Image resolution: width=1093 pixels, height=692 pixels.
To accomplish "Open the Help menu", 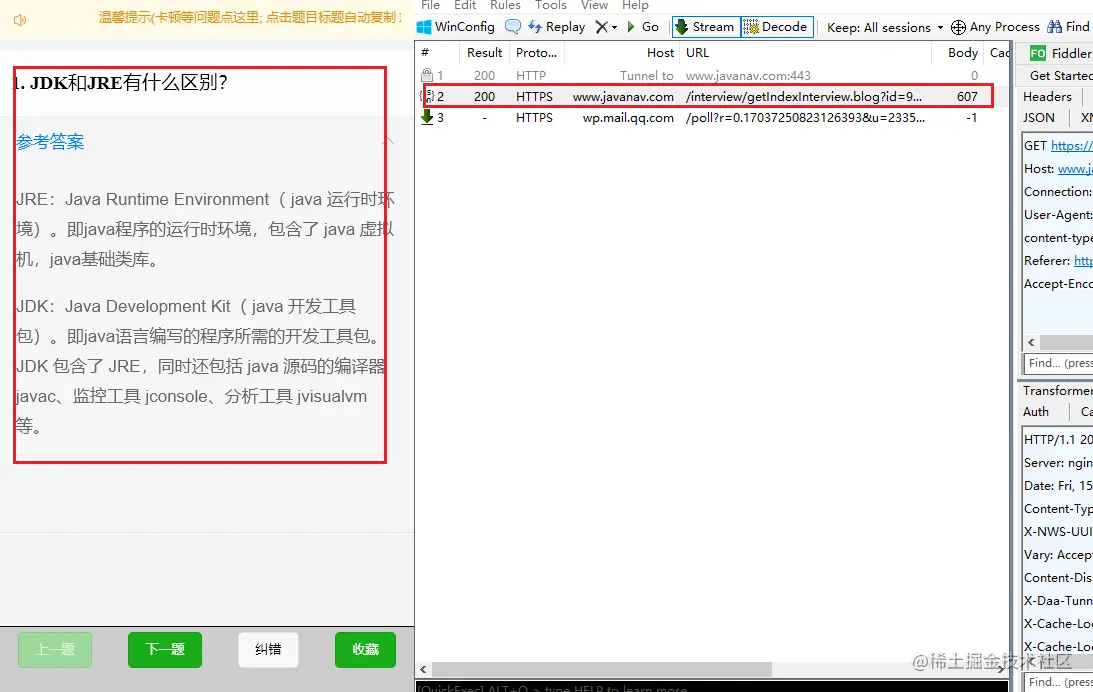I will click(x=635, y=6).
